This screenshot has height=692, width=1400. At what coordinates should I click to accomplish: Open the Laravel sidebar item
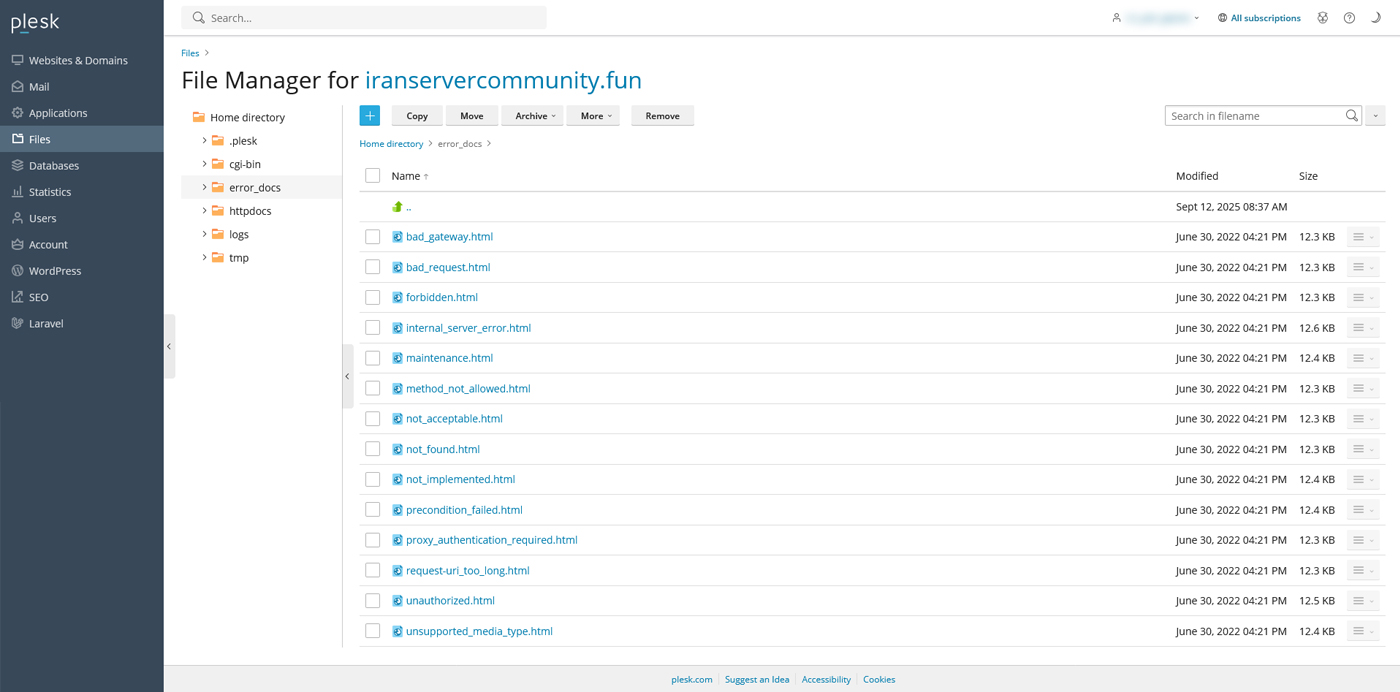(46, 323)
